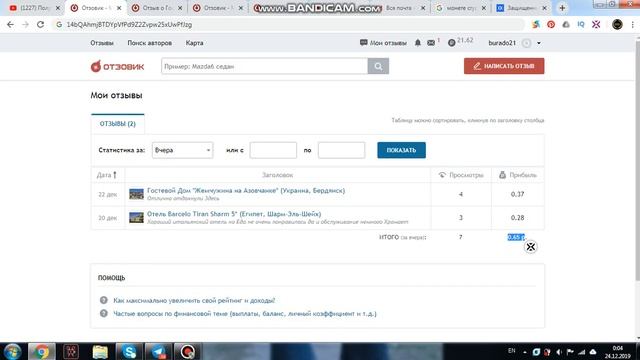Click profit value 0.28
640x360 pixels.
point(517,218)
